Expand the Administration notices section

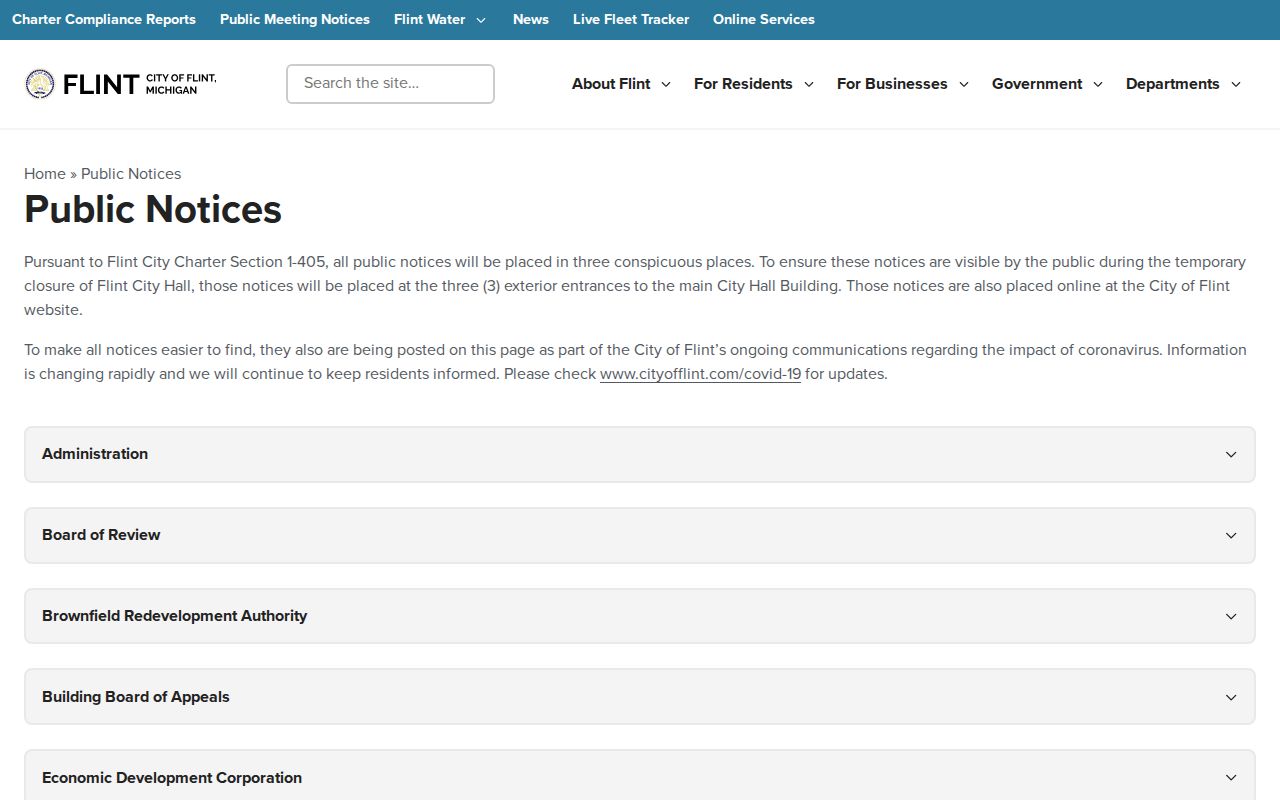(x=640, y=454)
